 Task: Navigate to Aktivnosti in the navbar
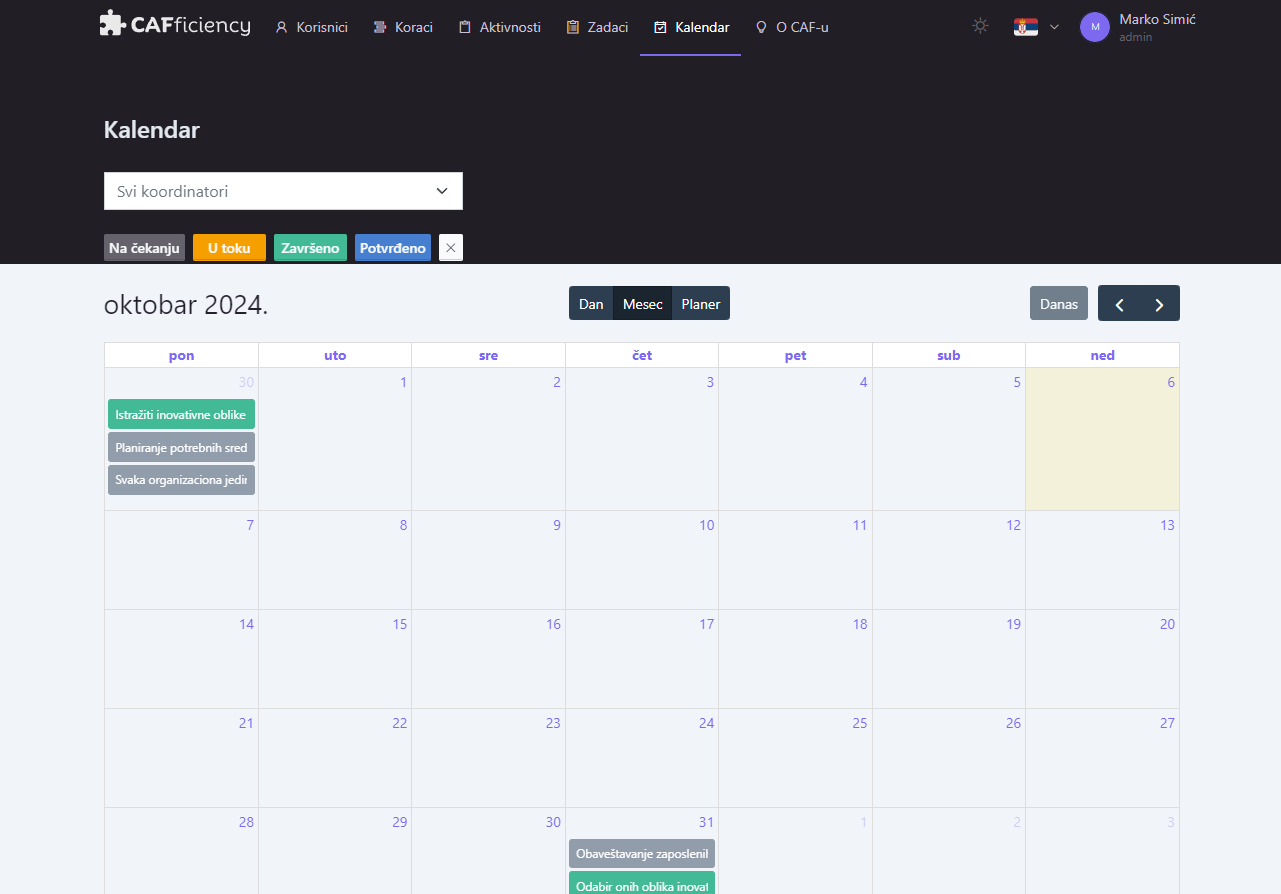coord(499,27)
